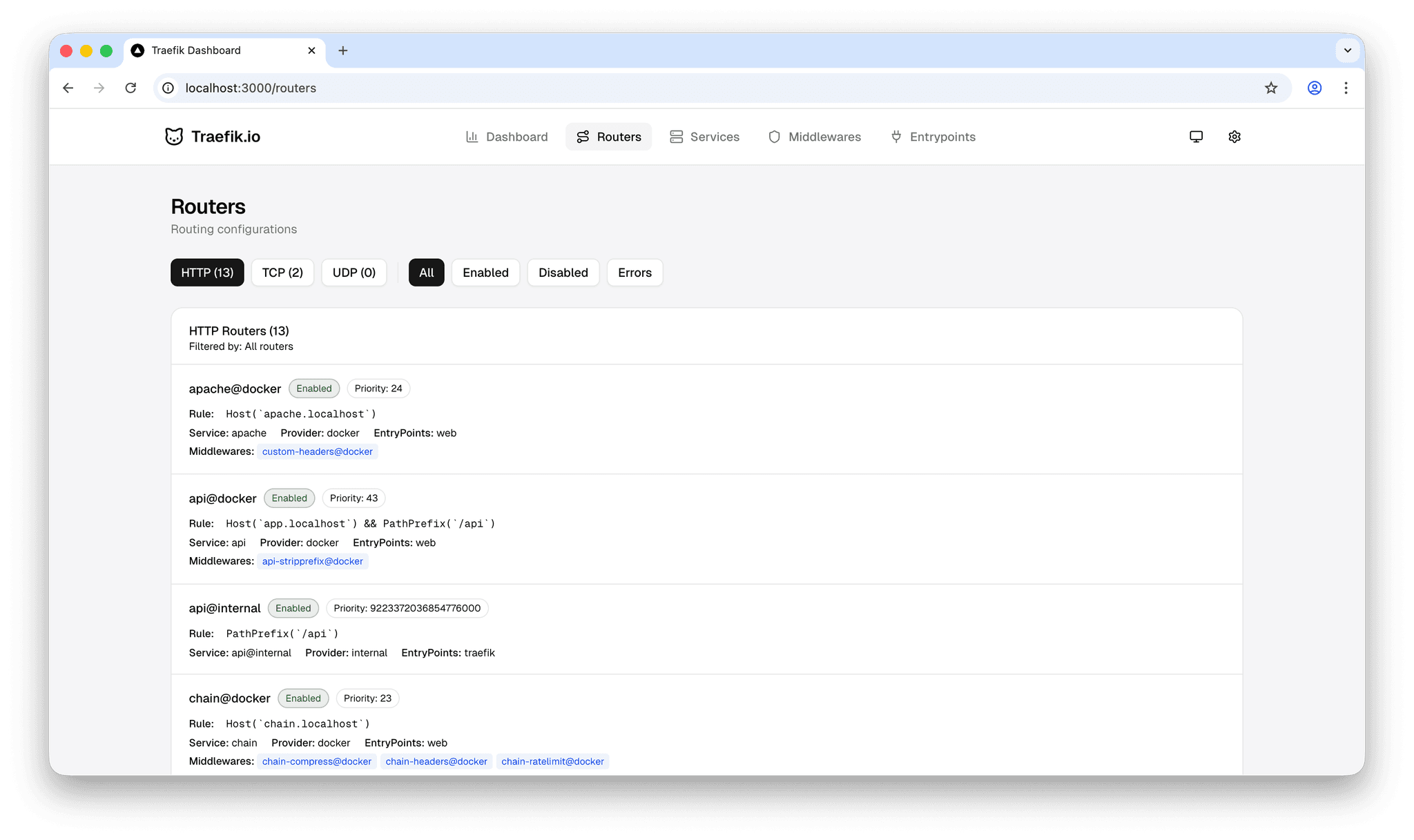Open the Chrome three-dot menu
Image resolution: width=1414 pixels, height=840 pixels.
pyautogui.click(x=1346, y=88)
